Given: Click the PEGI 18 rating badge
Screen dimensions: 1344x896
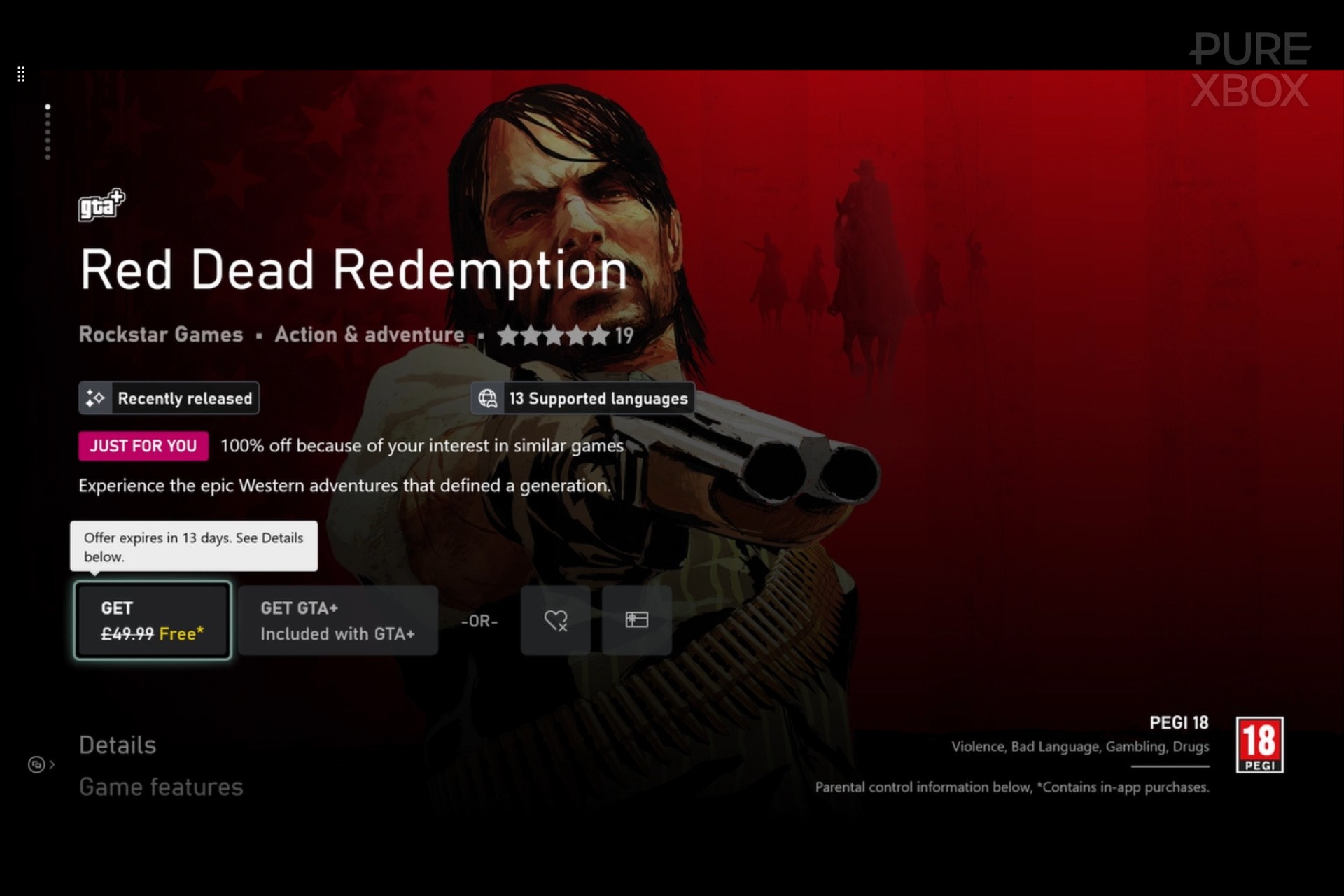Looking at the screenshot, I should tap(1259, 744).
